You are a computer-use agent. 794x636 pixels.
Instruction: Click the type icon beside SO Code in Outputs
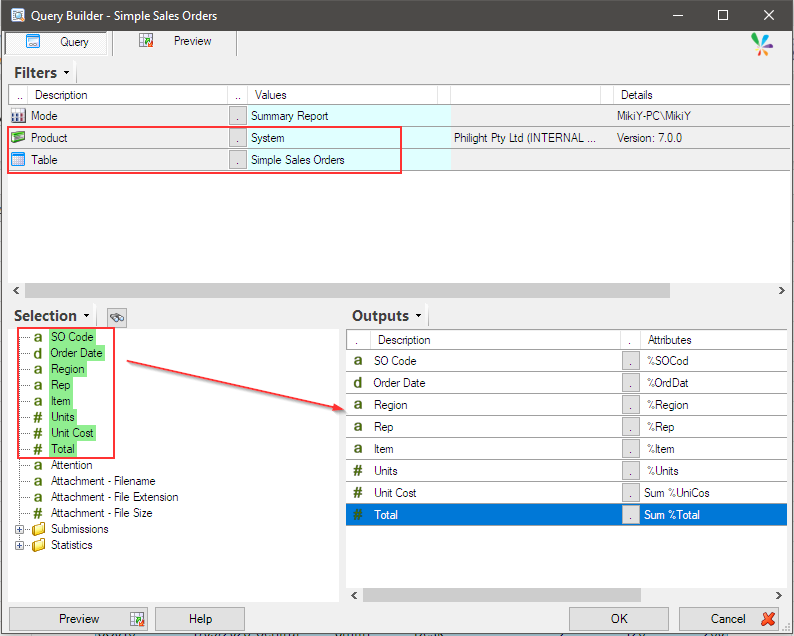(358, 361)
